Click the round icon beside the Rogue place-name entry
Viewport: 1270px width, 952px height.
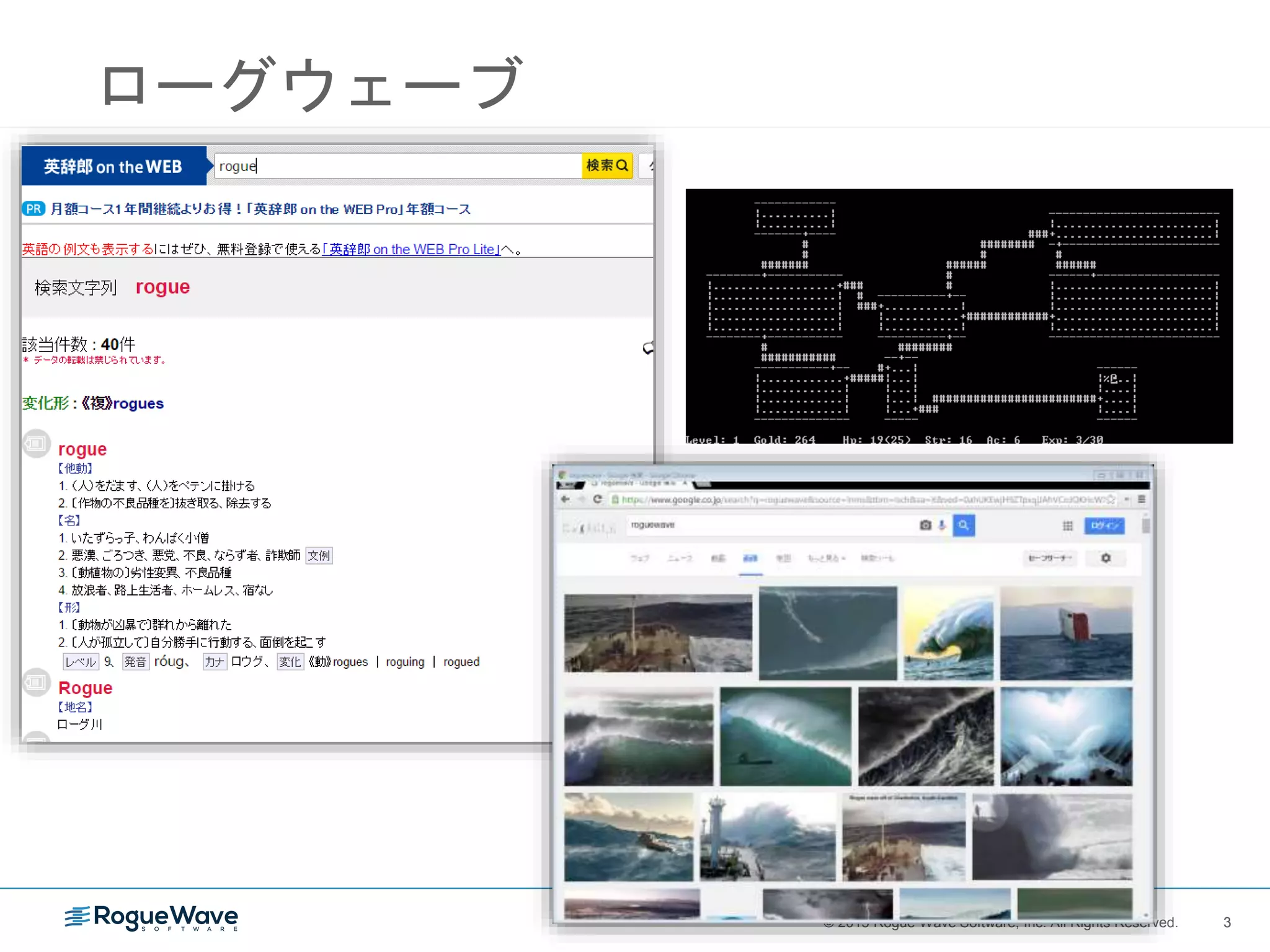pos(37,682)
